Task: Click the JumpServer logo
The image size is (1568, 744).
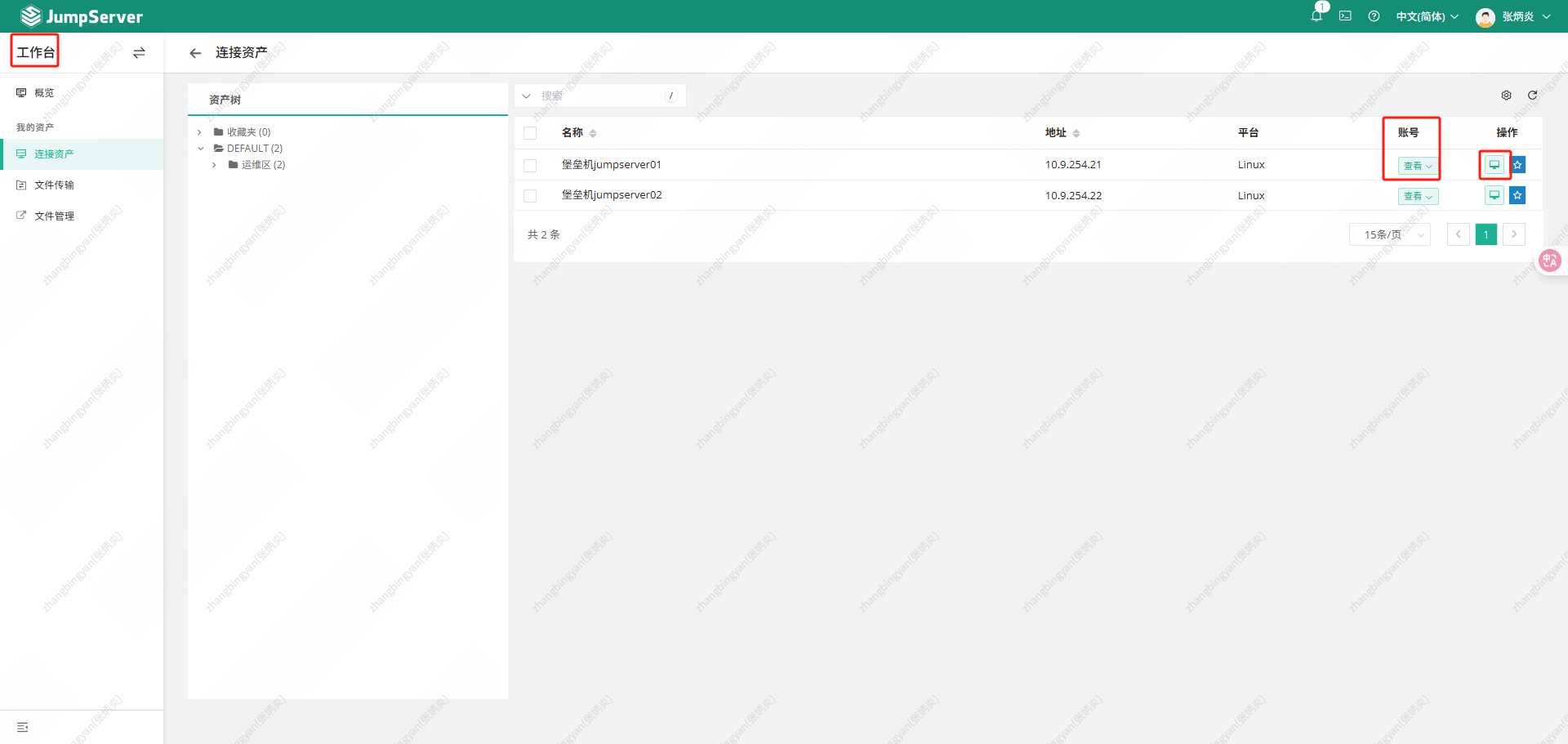Action: coord(82,16)
